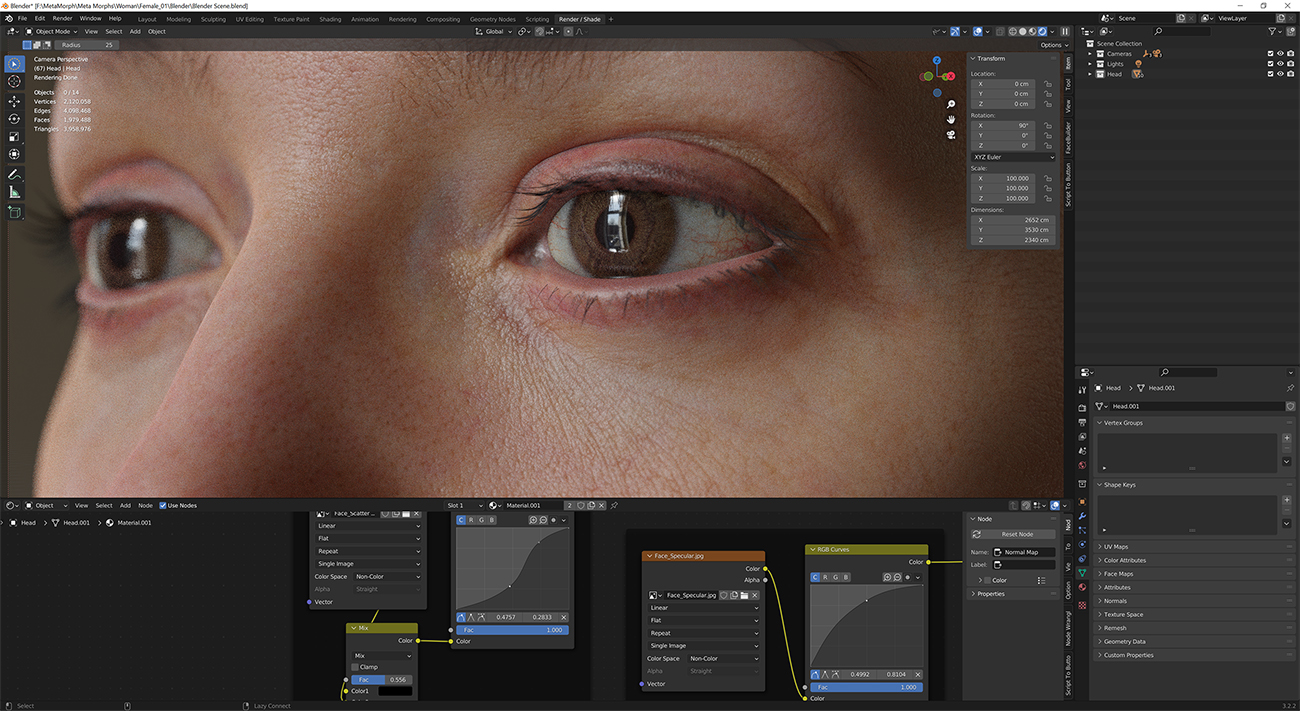
Task: Click the Location X input field
Action: tap(1005, 84)
